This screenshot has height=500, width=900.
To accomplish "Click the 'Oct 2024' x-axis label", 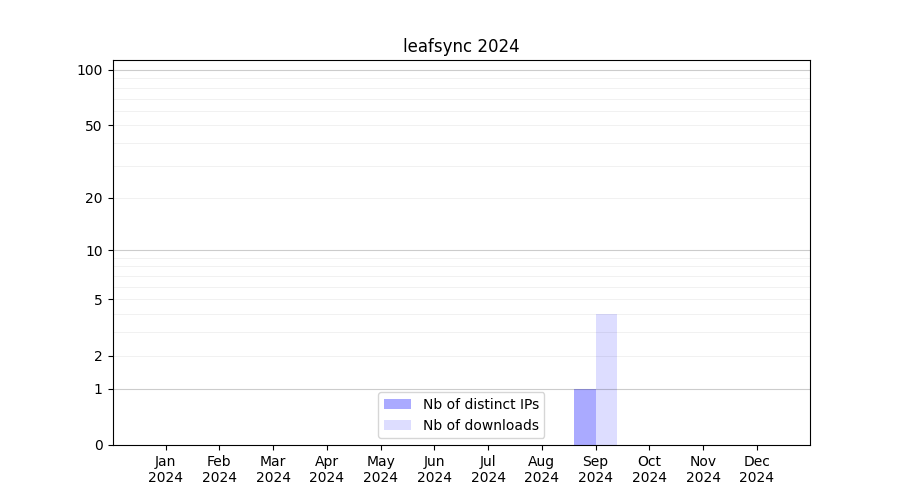I will 649,469.
